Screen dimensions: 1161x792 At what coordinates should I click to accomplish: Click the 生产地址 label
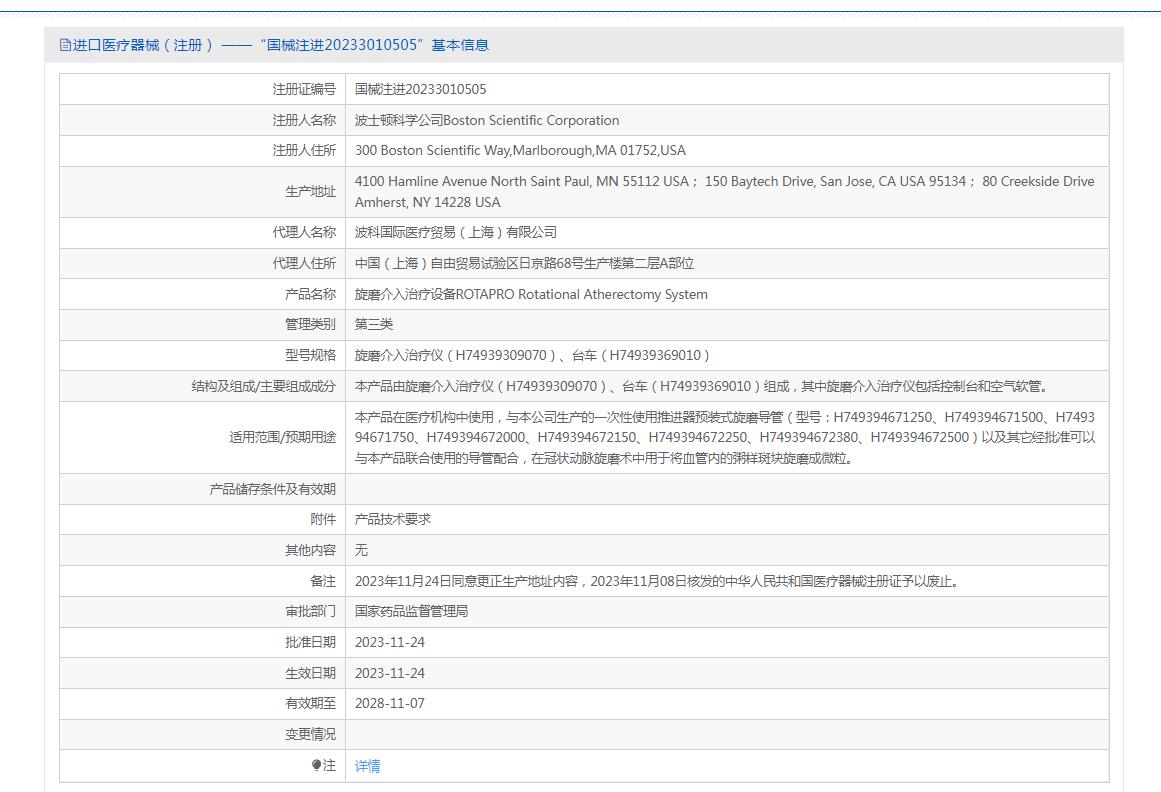coord(310,192)
